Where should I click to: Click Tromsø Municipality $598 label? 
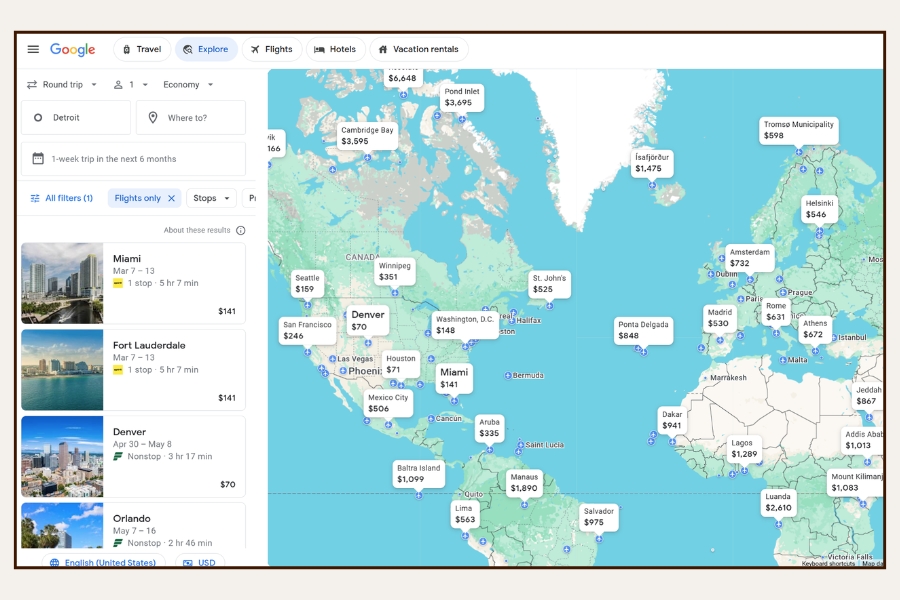798,130
